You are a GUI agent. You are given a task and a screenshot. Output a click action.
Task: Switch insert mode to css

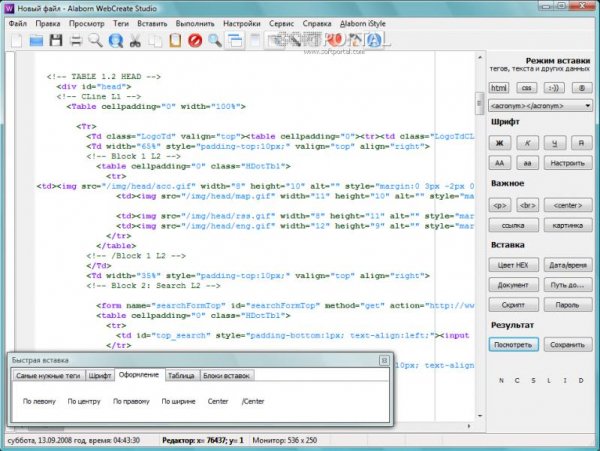coord(527,88)
